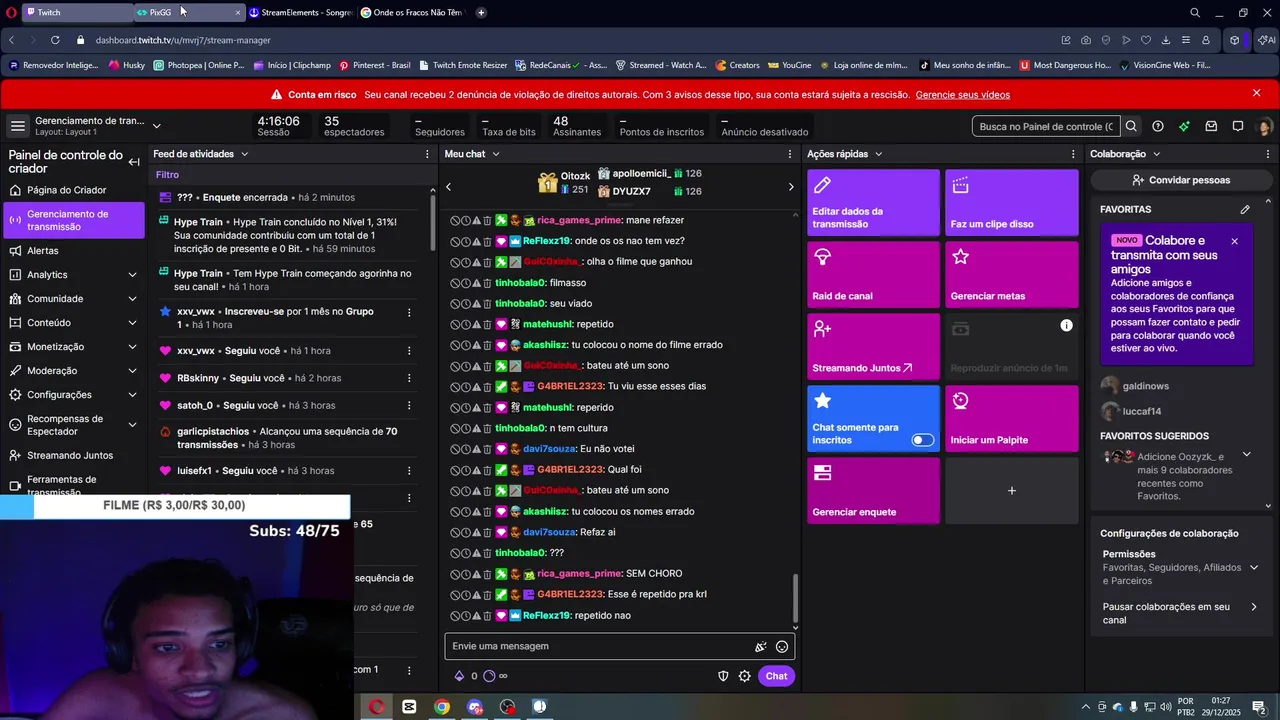Viewport: 1280px width, 720px height.
Task: Start a prediction with Iniciar um Palpite
Action: 1011,418
